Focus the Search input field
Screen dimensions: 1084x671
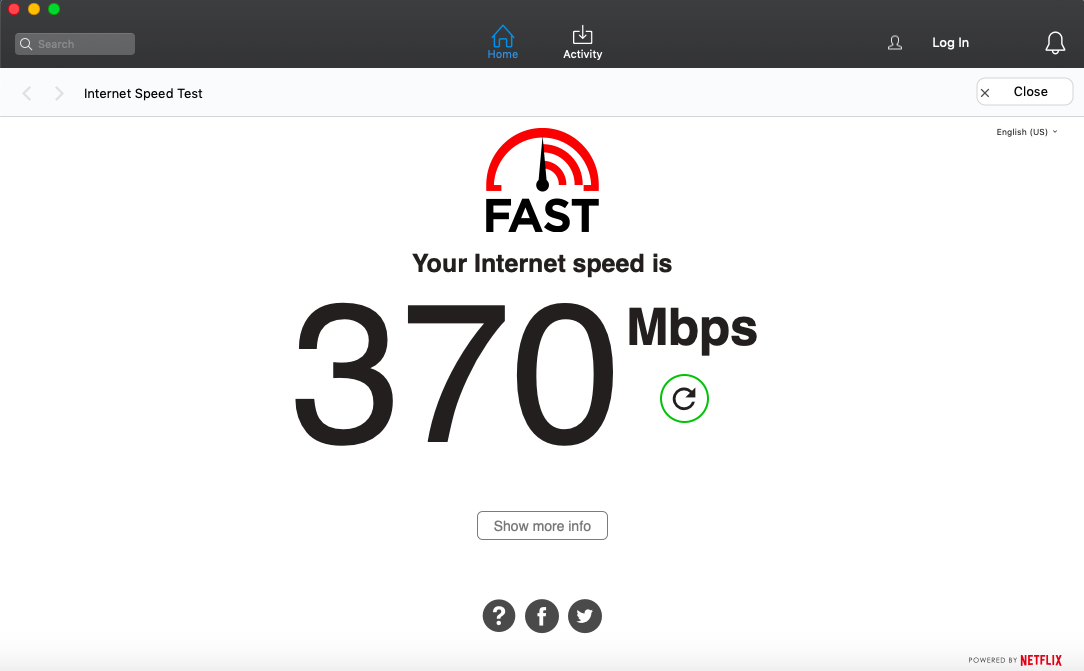[75, 44]
